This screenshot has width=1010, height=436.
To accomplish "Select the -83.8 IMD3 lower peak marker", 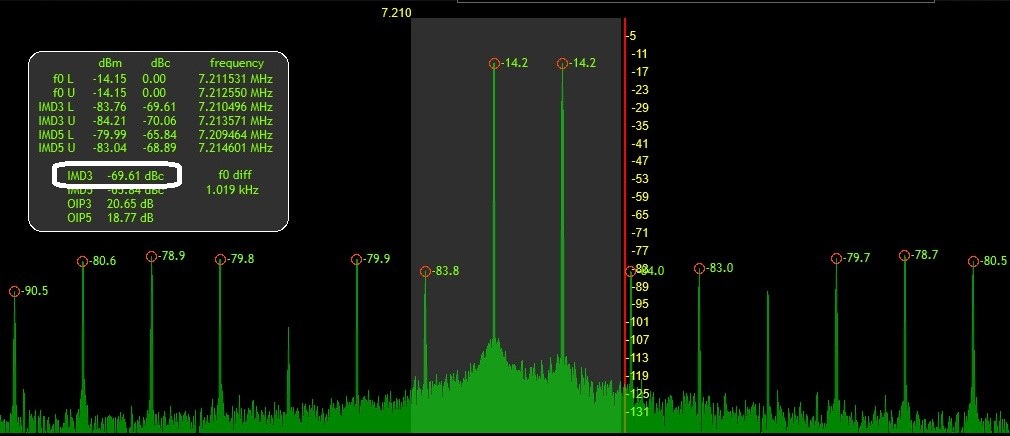I will pyautogui.click(x=425, y=272).
